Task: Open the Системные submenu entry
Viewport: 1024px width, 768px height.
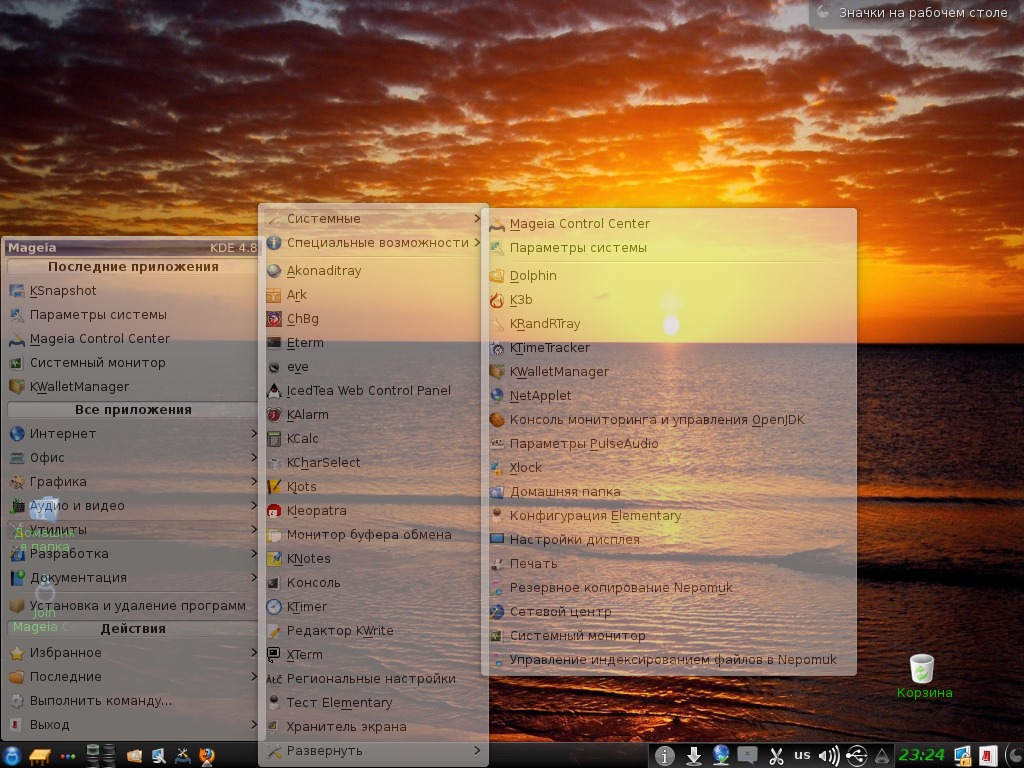Action: click(374, 219)
